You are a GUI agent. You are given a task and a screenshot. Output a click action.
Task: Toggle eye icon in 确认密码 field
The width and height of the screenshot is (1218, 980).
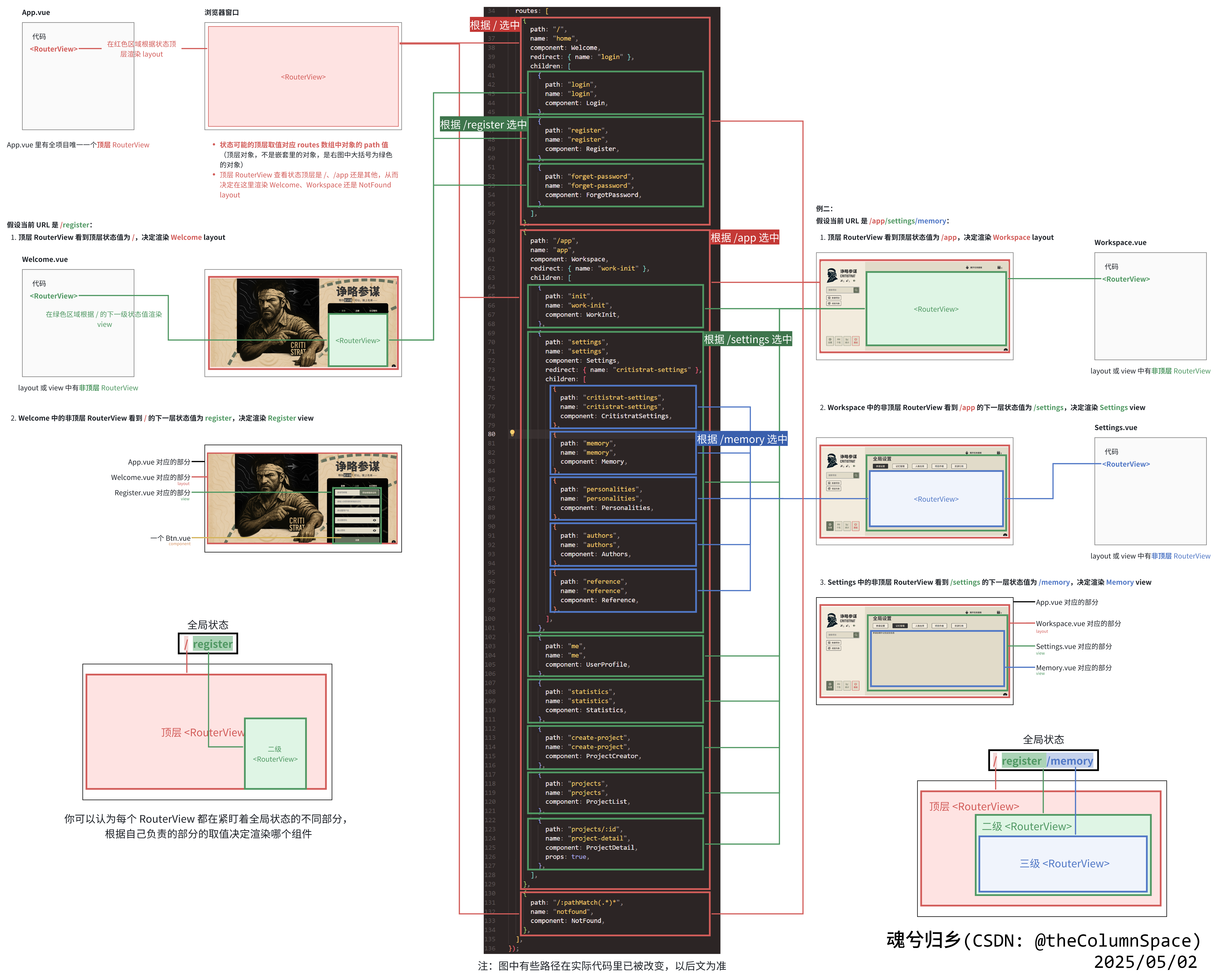375,531
